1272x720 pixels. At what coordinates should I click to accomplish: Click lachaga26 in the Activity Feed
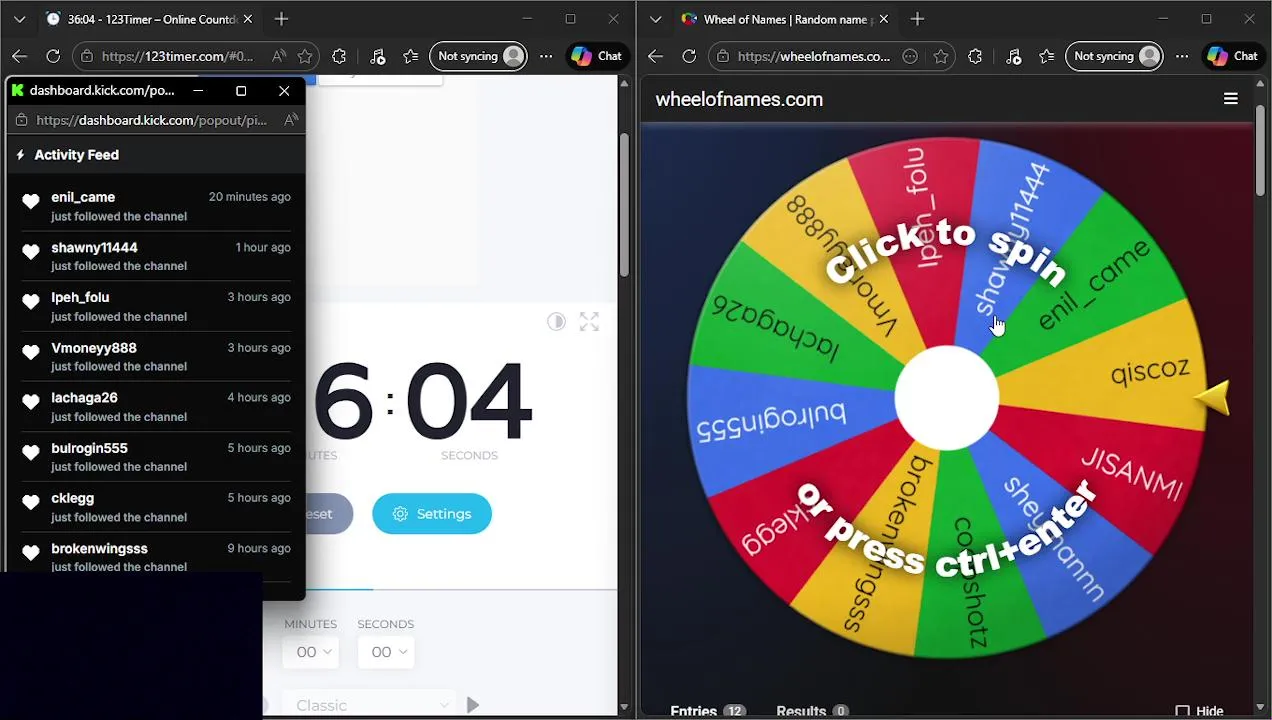(84, 398)
